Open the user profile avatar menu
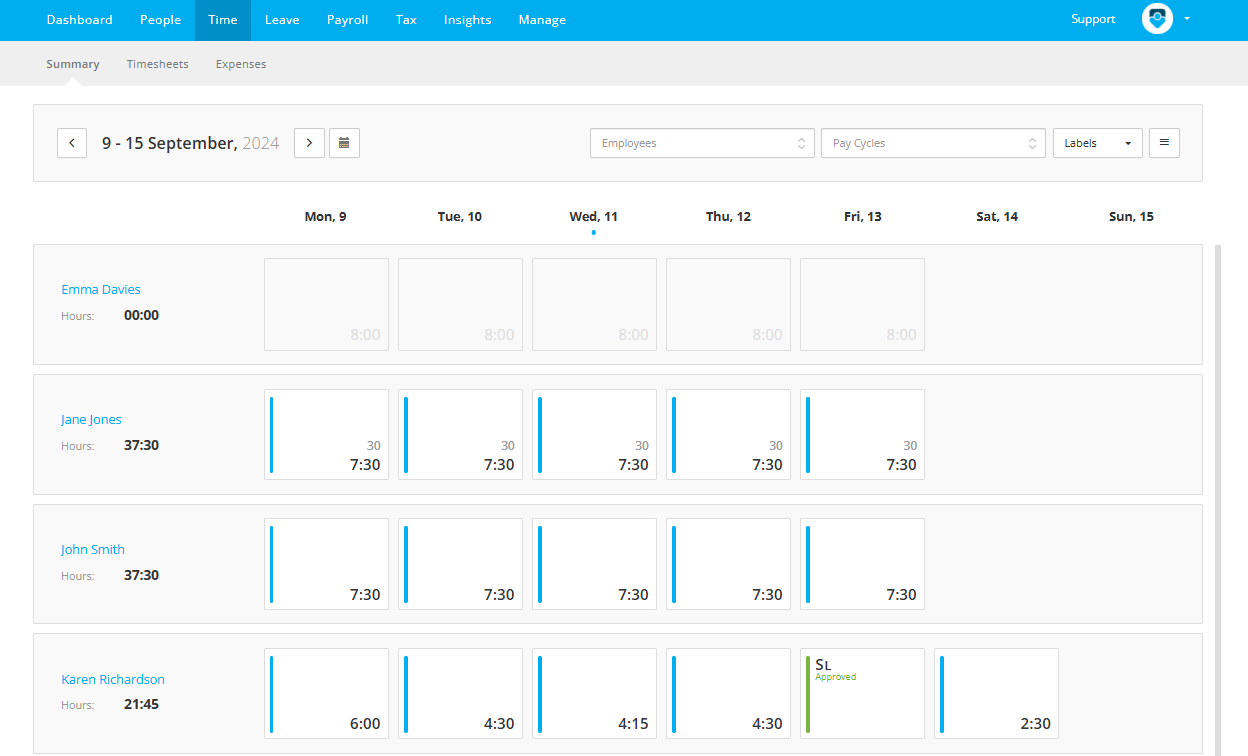The image size is (1248, 756). click(1165, 19)
